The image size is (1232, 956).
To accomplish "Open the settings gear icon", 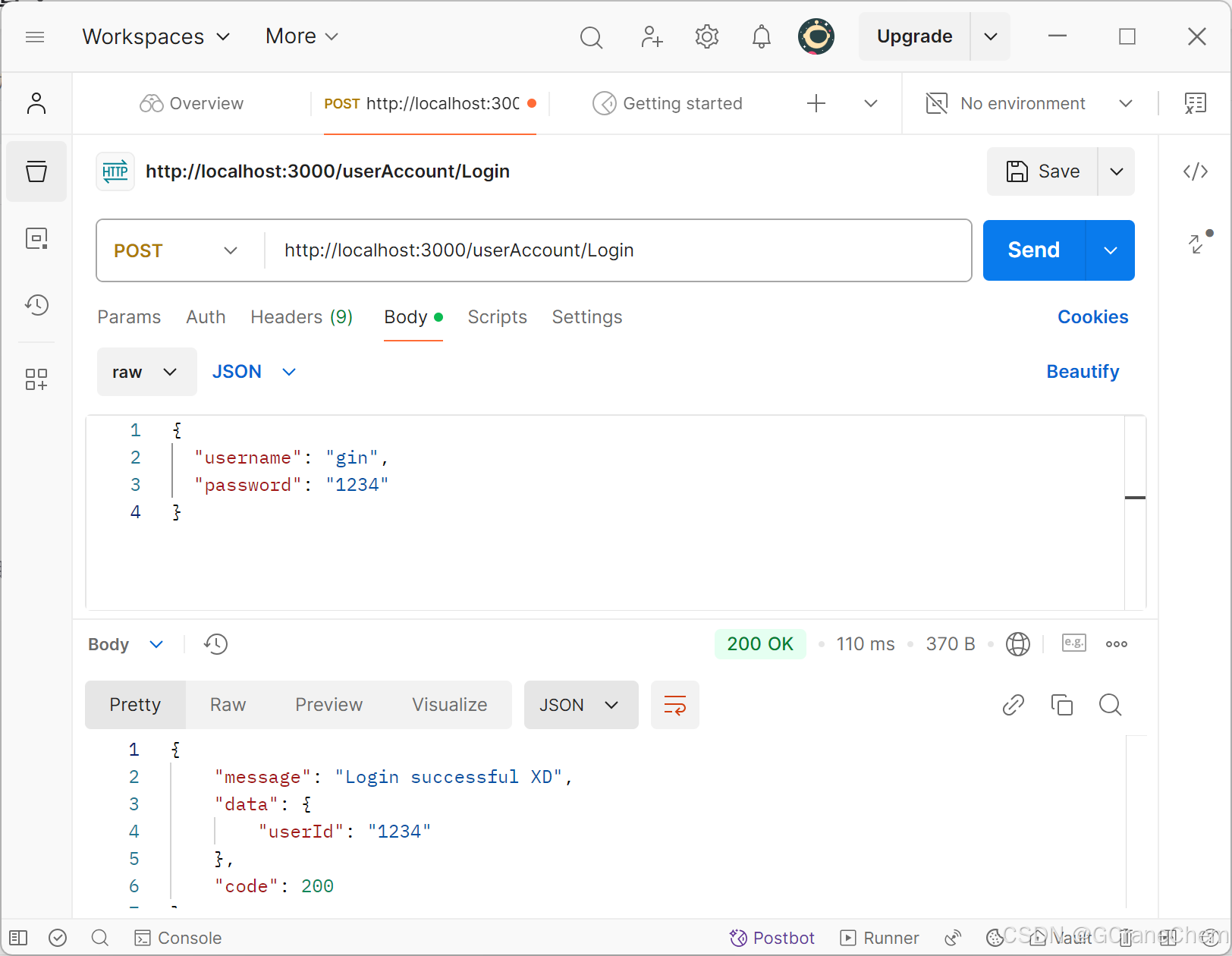I will [x=707, y=36].
